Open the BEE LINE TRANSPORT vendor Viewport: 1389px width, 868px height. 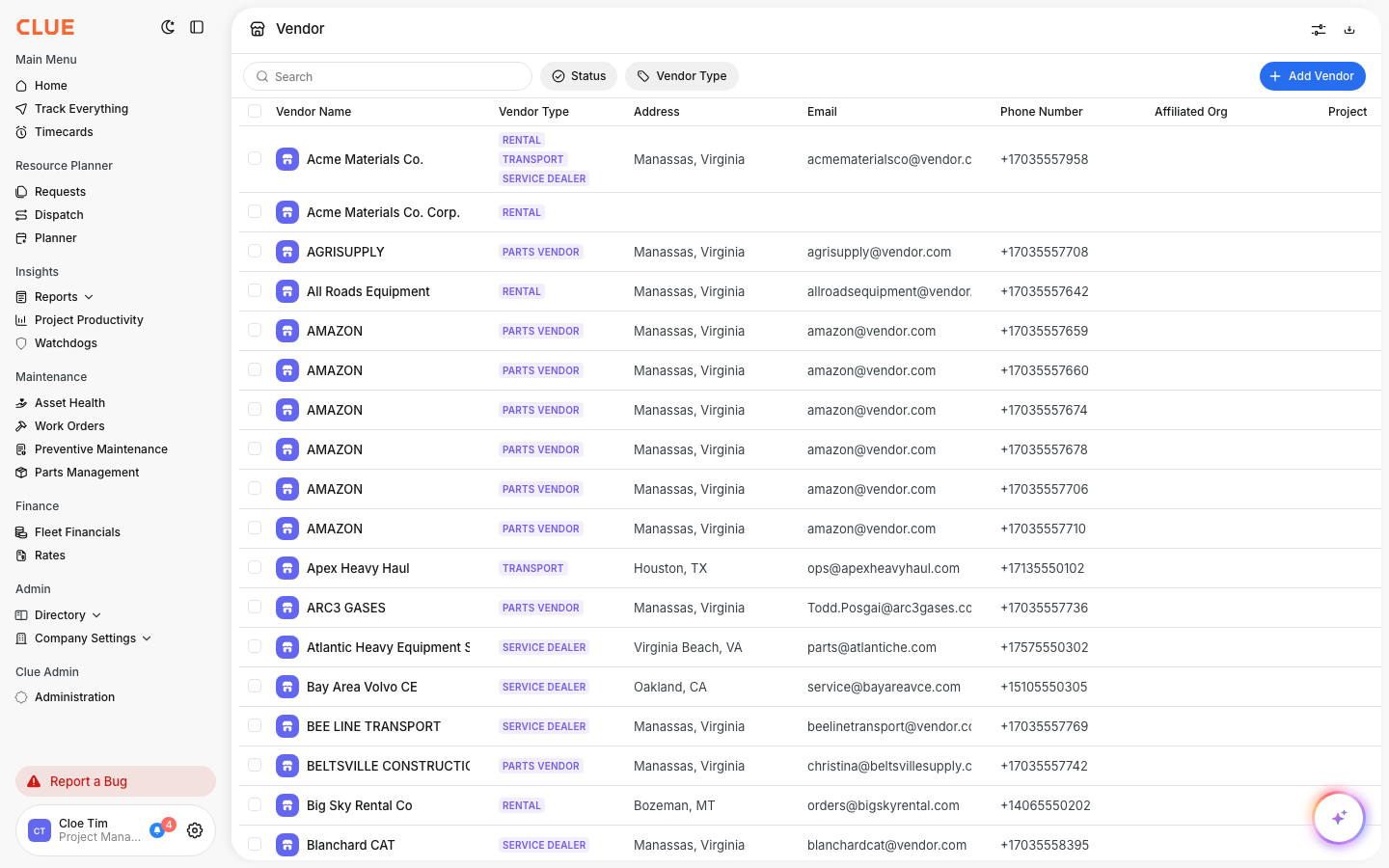[x=373, y=726]
